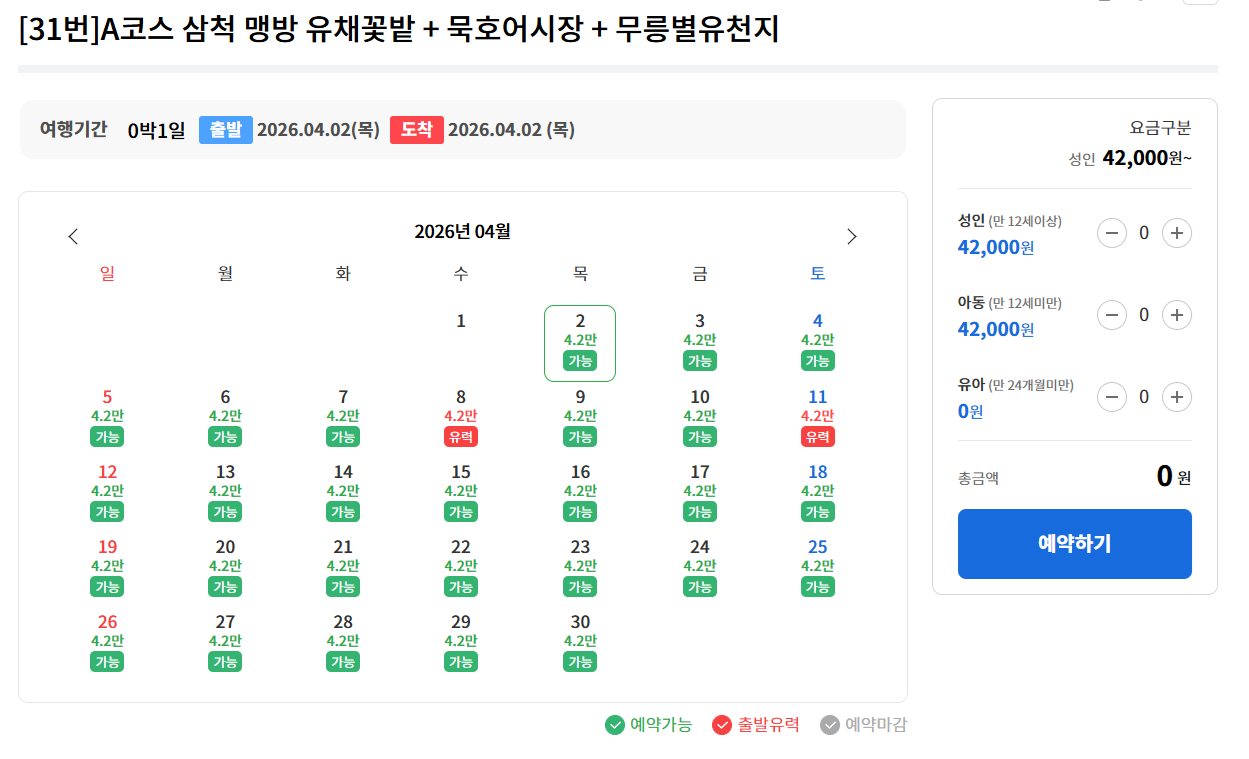Select the highlighted April 2 departure date
The image size is (1249, 759).
coord(580,345)
